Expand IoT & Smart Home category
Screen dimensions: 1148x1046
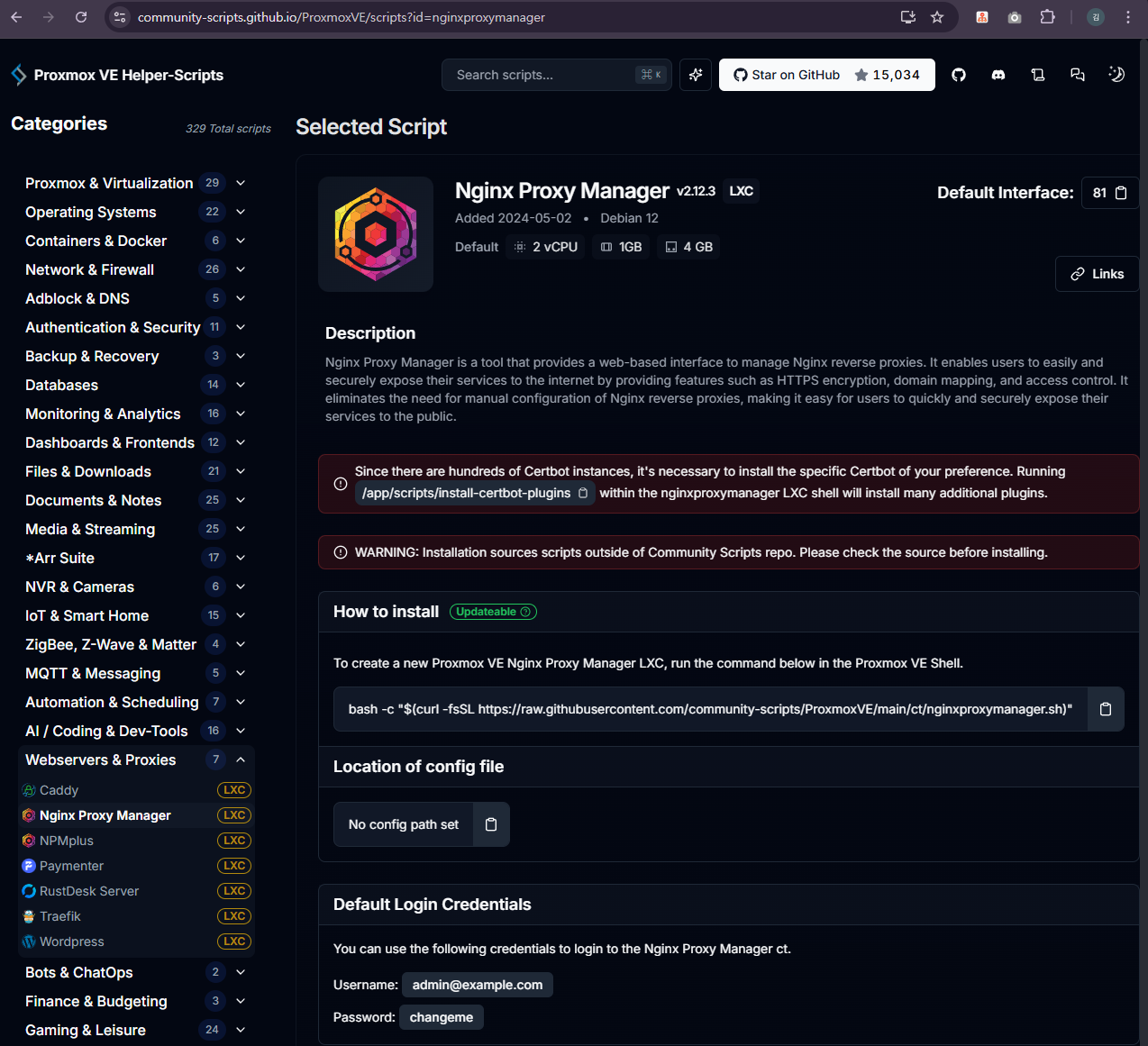pos(135,615)
